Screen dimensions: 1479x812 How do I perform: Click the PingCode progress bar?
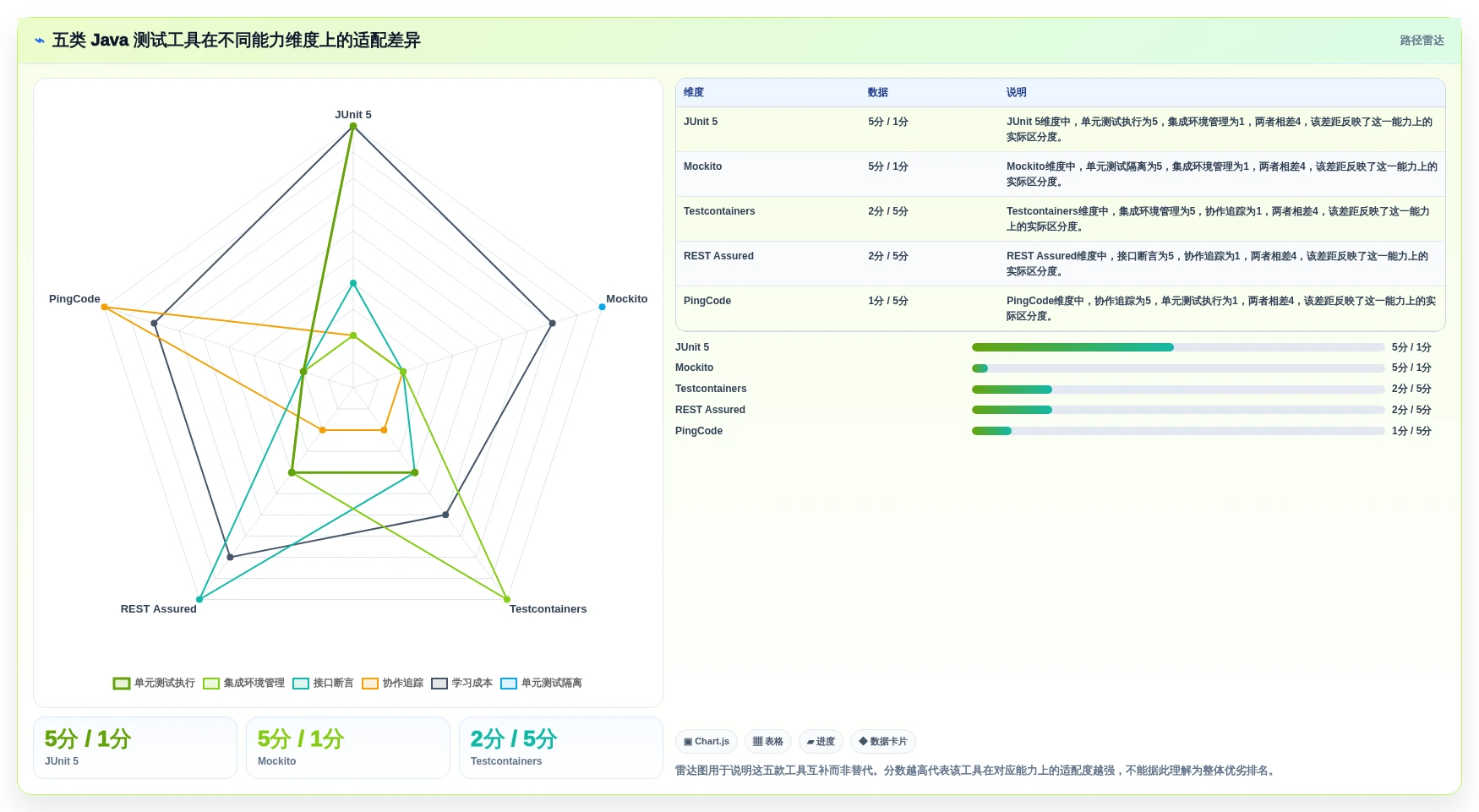click(1178, 431)
